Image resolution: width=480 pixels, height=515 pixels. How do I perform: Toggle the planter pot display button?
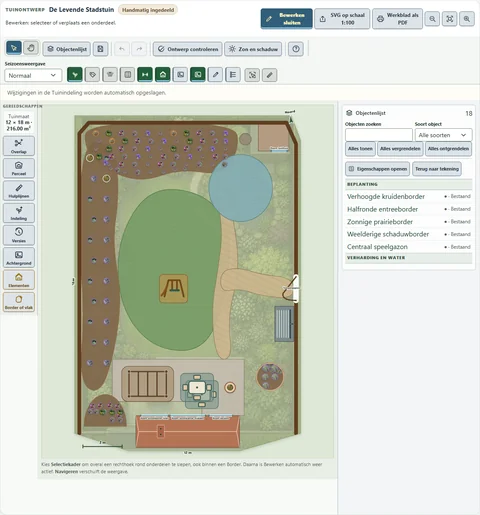pyautogui.click(x=110, y=75)
